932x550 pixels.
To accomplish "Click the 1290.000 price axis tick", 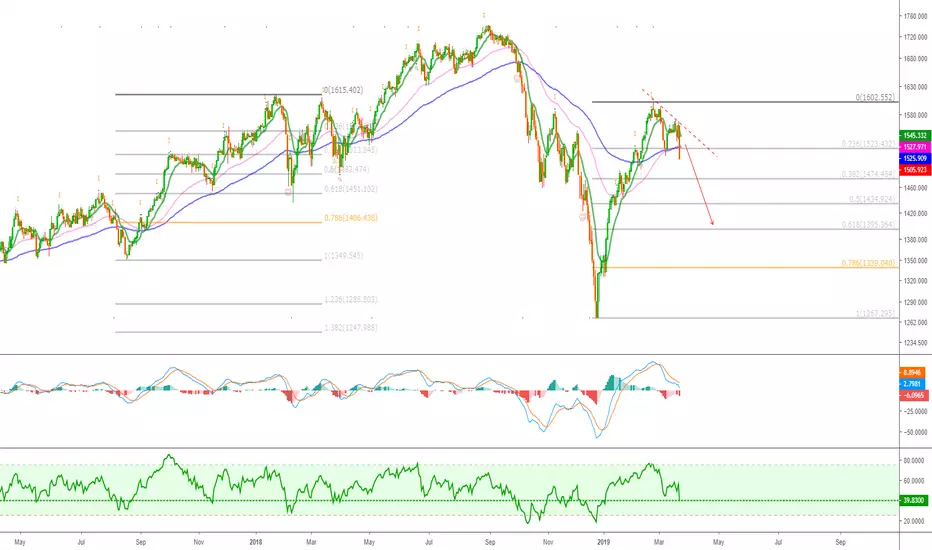I will pos(915,302).
